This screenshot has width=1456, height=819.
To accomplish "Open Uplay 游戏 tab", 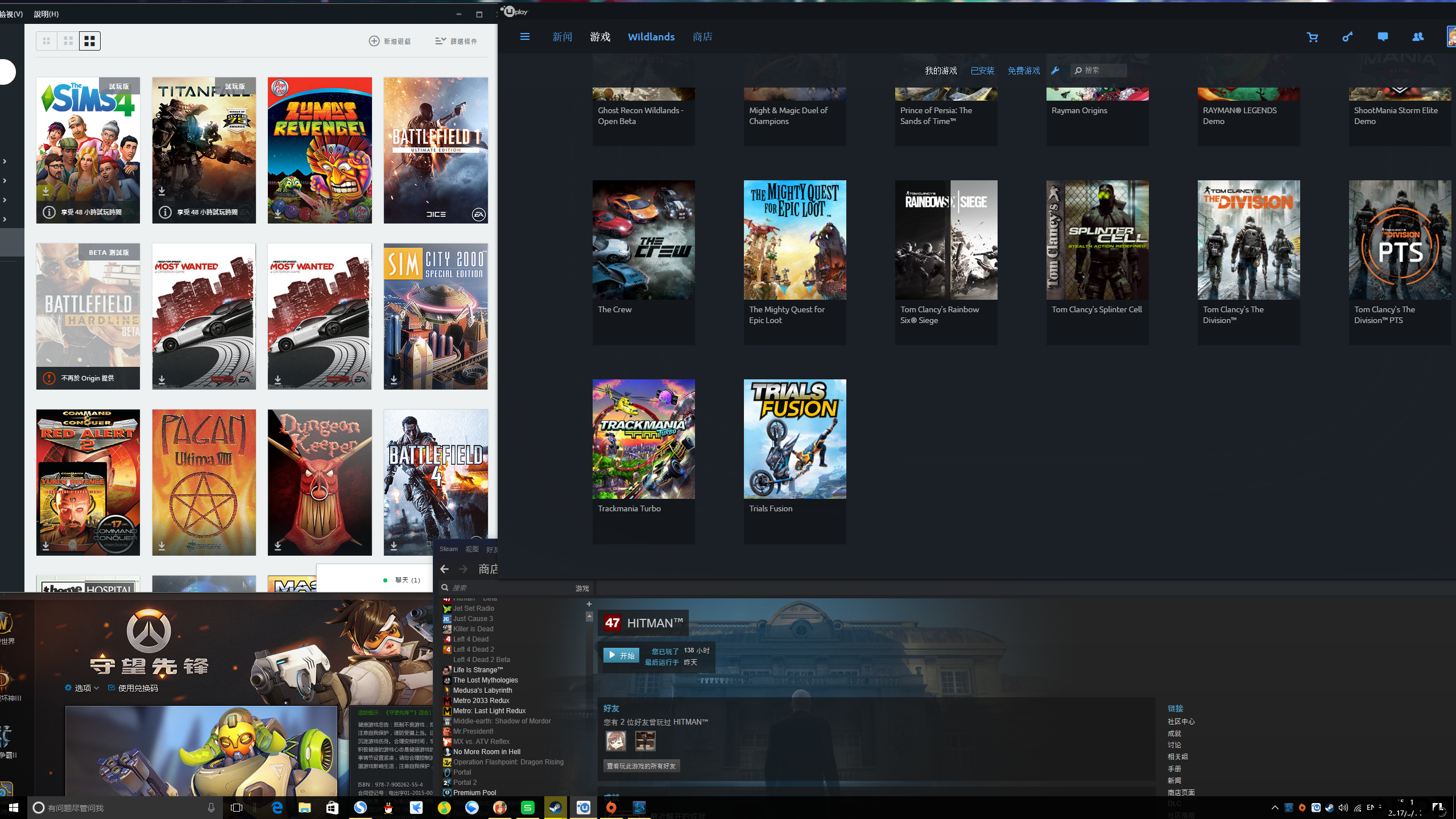I will 600,37.
